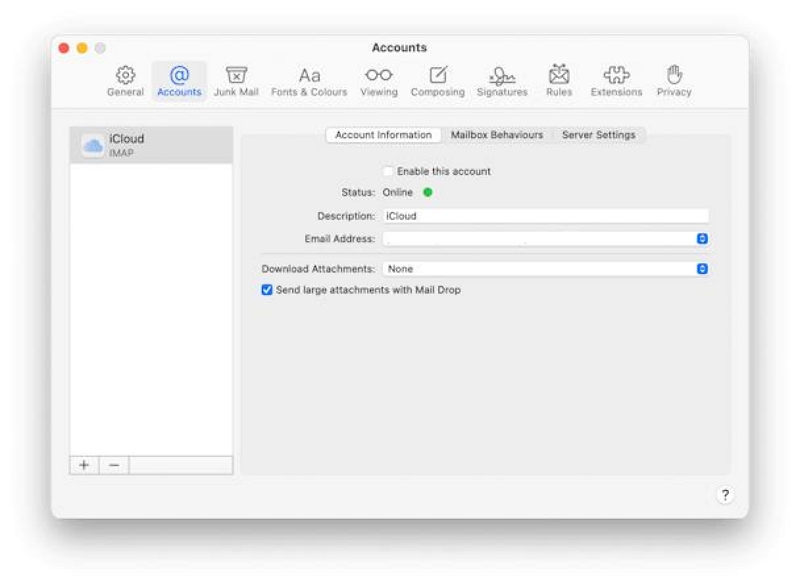Viewport: 800px width, 586px height.
Task: Switch to Mailbox Behaviours tab
Action: click(496, 135)
